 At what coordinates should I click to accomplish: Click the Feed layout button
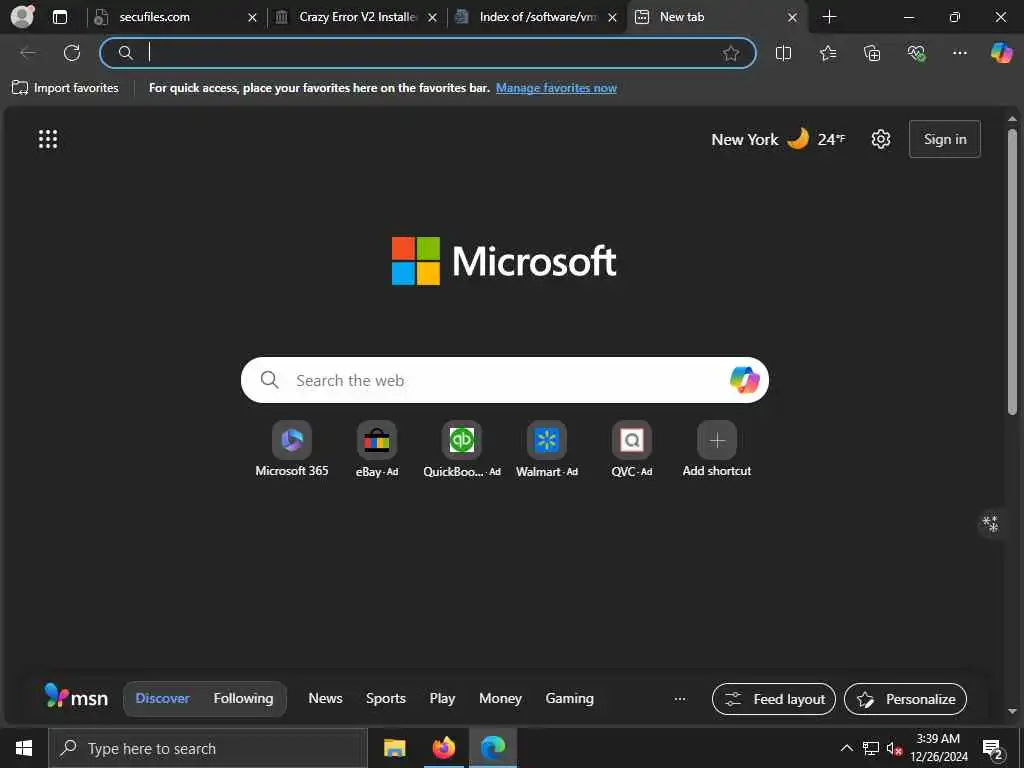tap(774, 699)
